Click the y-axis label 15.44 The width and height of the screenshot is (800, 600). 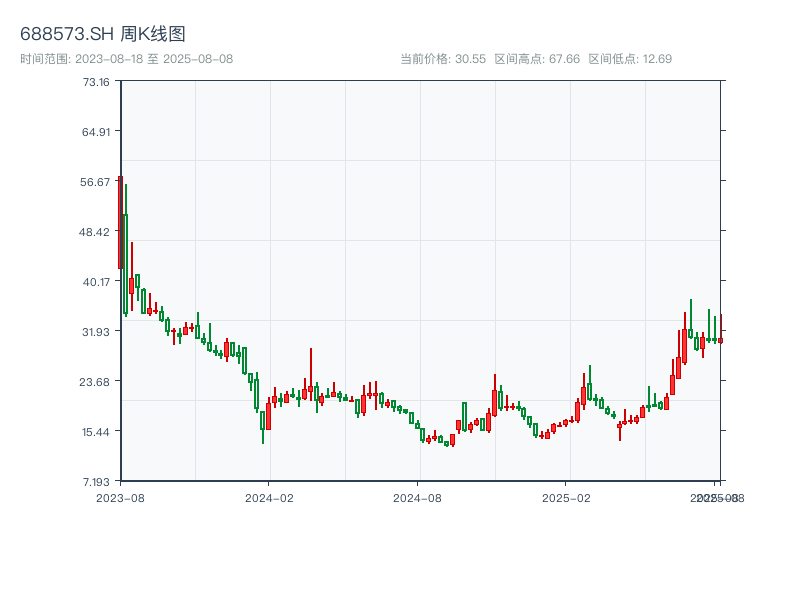click(x=96, y=432)
